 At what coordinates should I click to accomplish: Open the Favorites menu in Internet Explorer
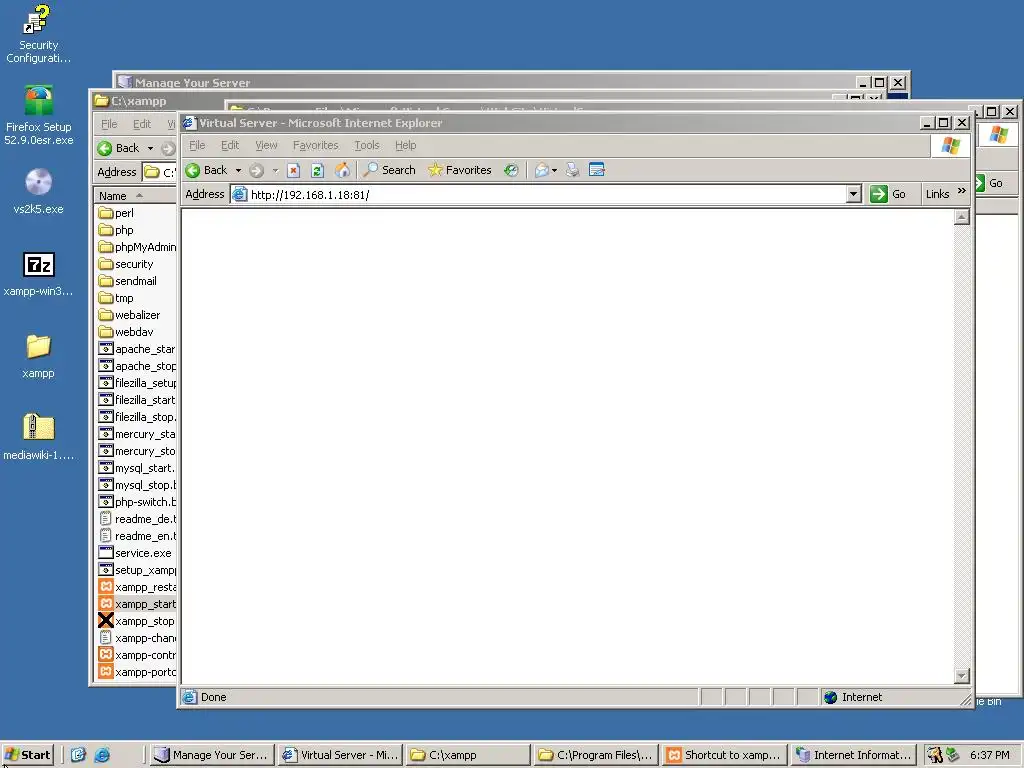[315, 146]
